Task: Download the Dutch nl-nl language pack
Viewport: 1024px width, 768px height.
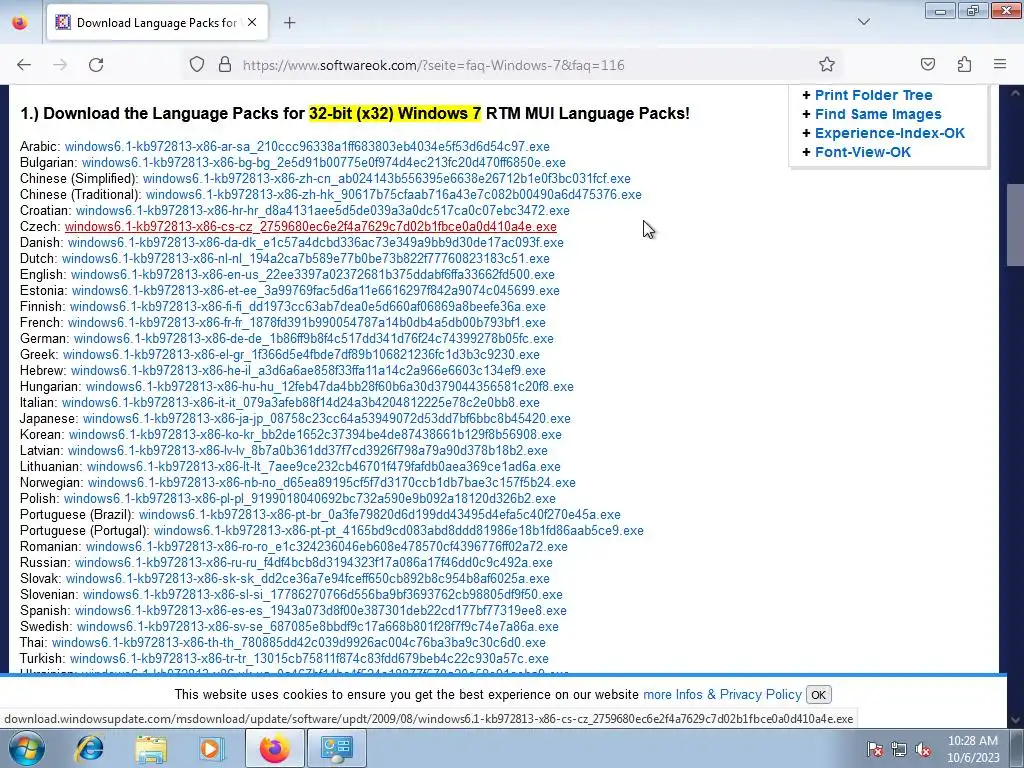Action: [x=306, y=259]
